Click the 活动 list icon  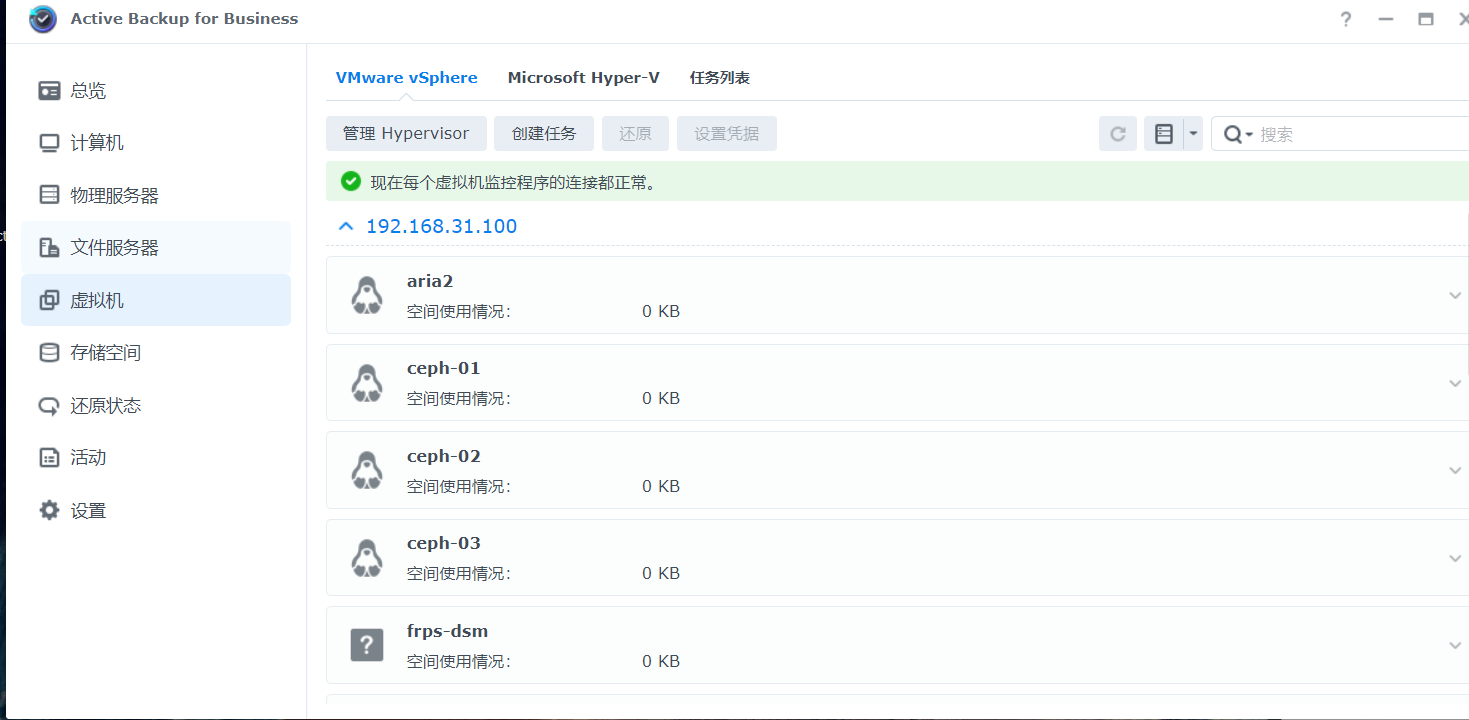pos(49,457)
